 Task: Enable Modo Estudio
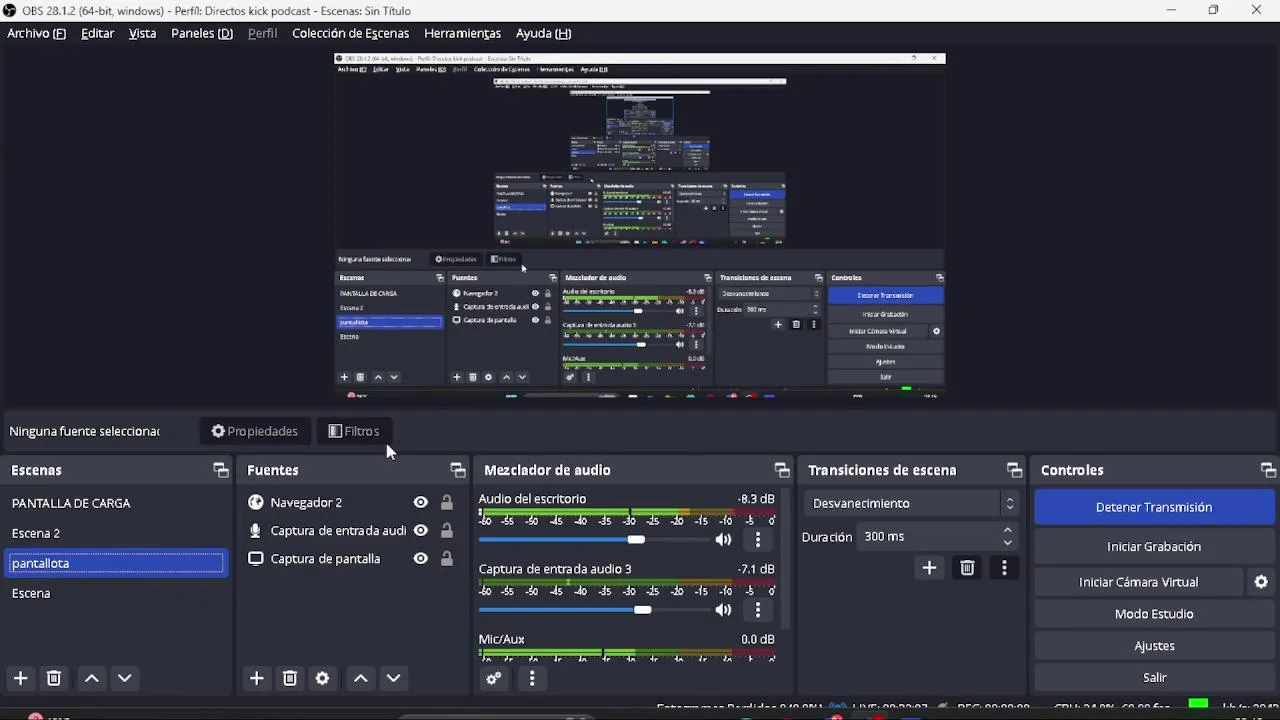coord(1153,614)
